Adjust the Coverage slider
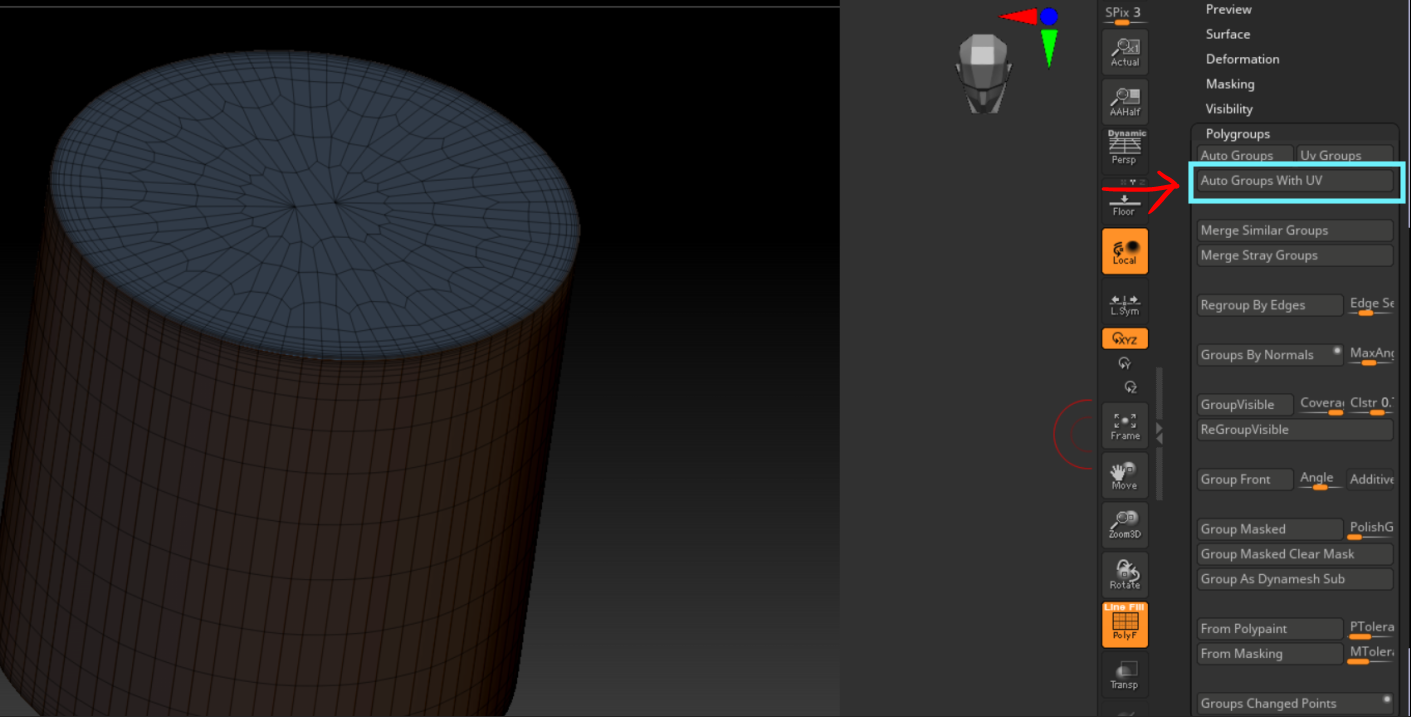1411x717 pixels. coord(1321,405)
